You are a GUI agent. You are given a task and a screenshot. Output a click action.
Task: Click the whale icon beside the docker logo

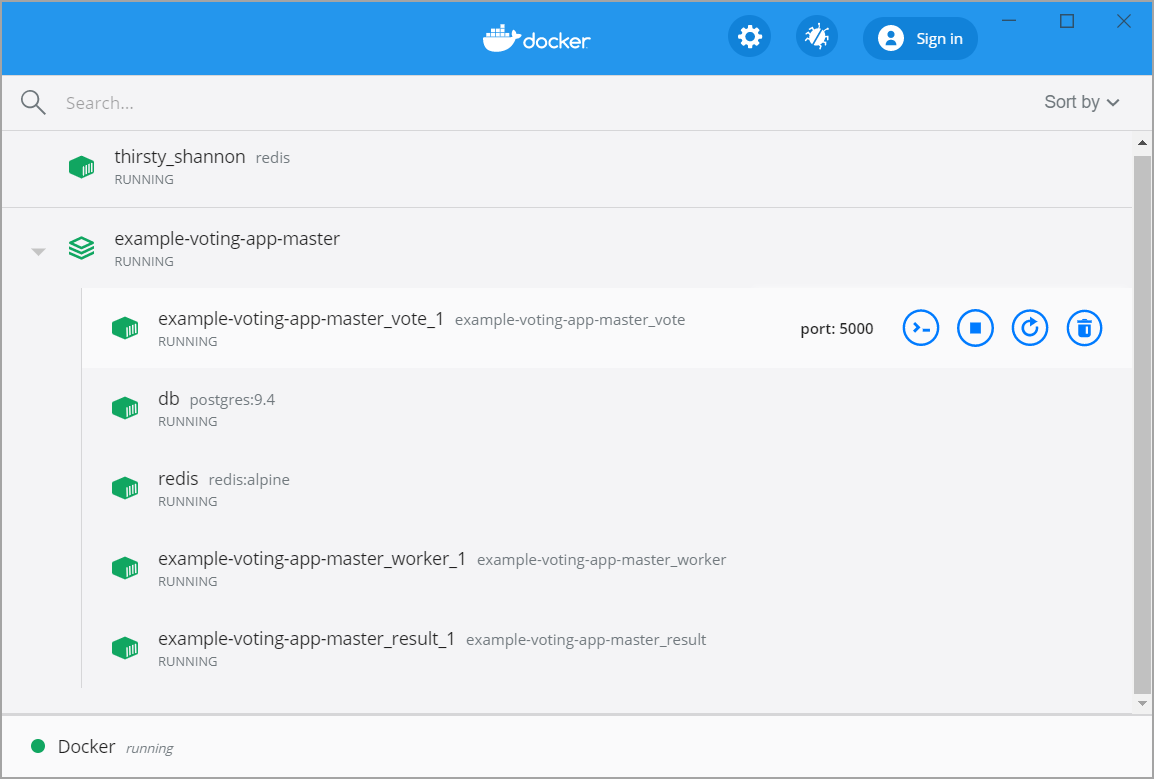pos(498,38)
